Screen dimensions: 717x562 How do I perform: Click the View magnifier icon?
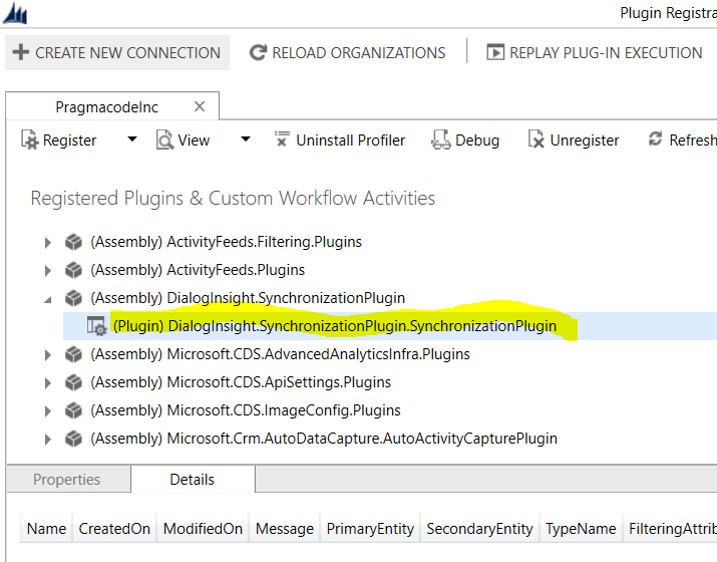(165, 139)
